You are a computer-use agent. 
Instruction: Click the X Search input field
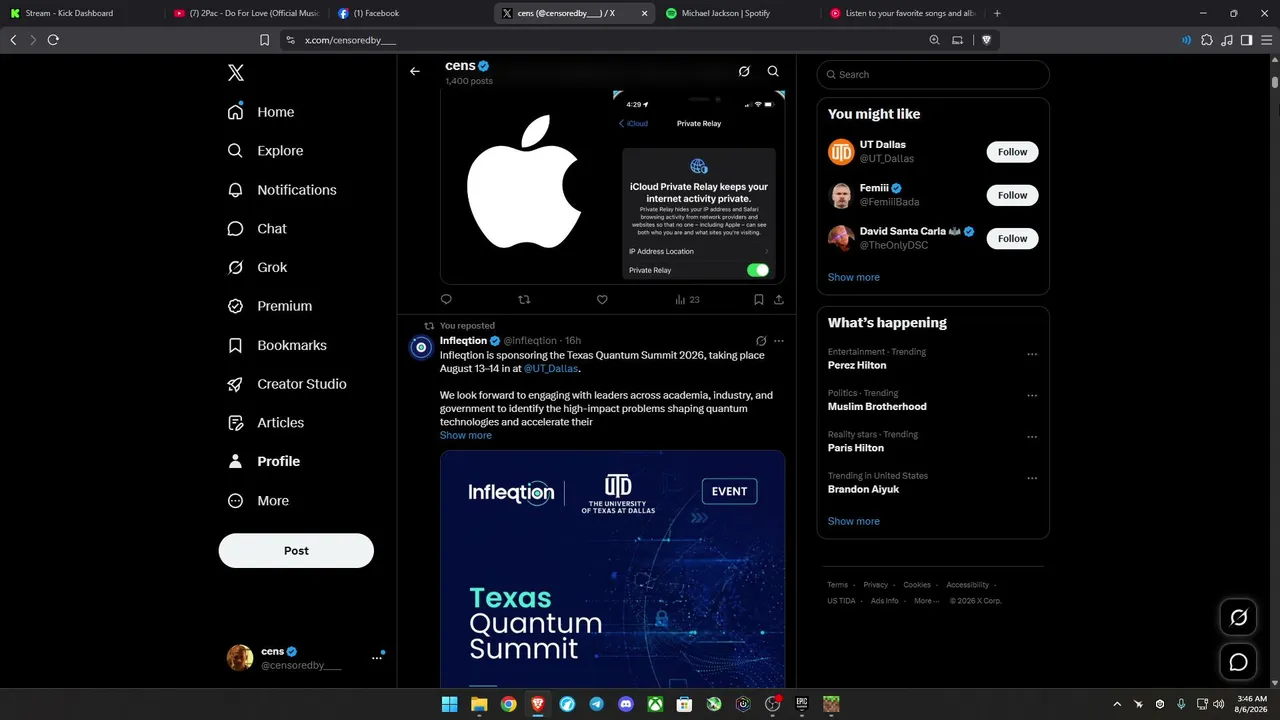933,74
